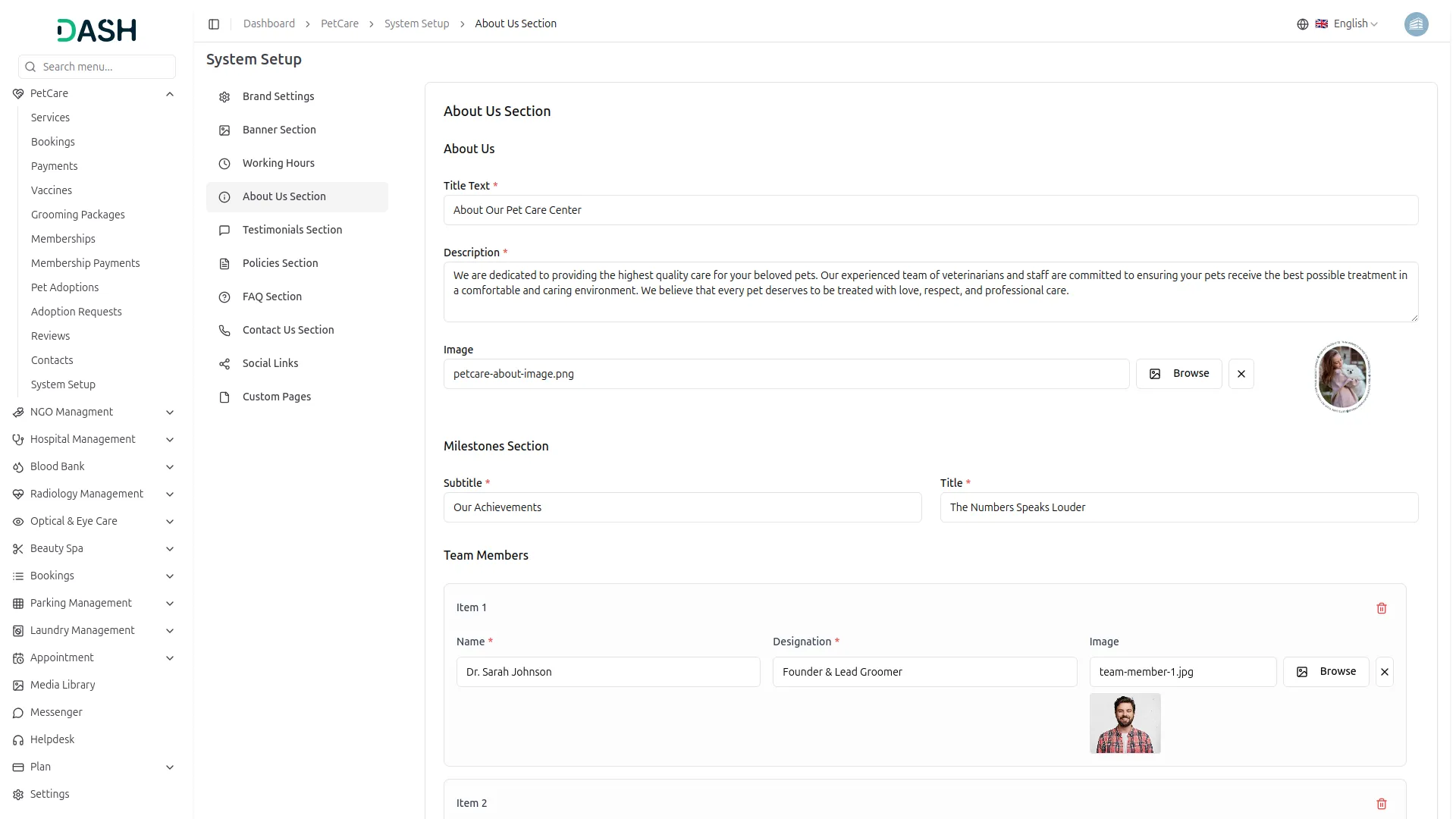Open Reviews in the sidebar
The height and width of the screenshot is (819, 1456).
click(50, 336)
